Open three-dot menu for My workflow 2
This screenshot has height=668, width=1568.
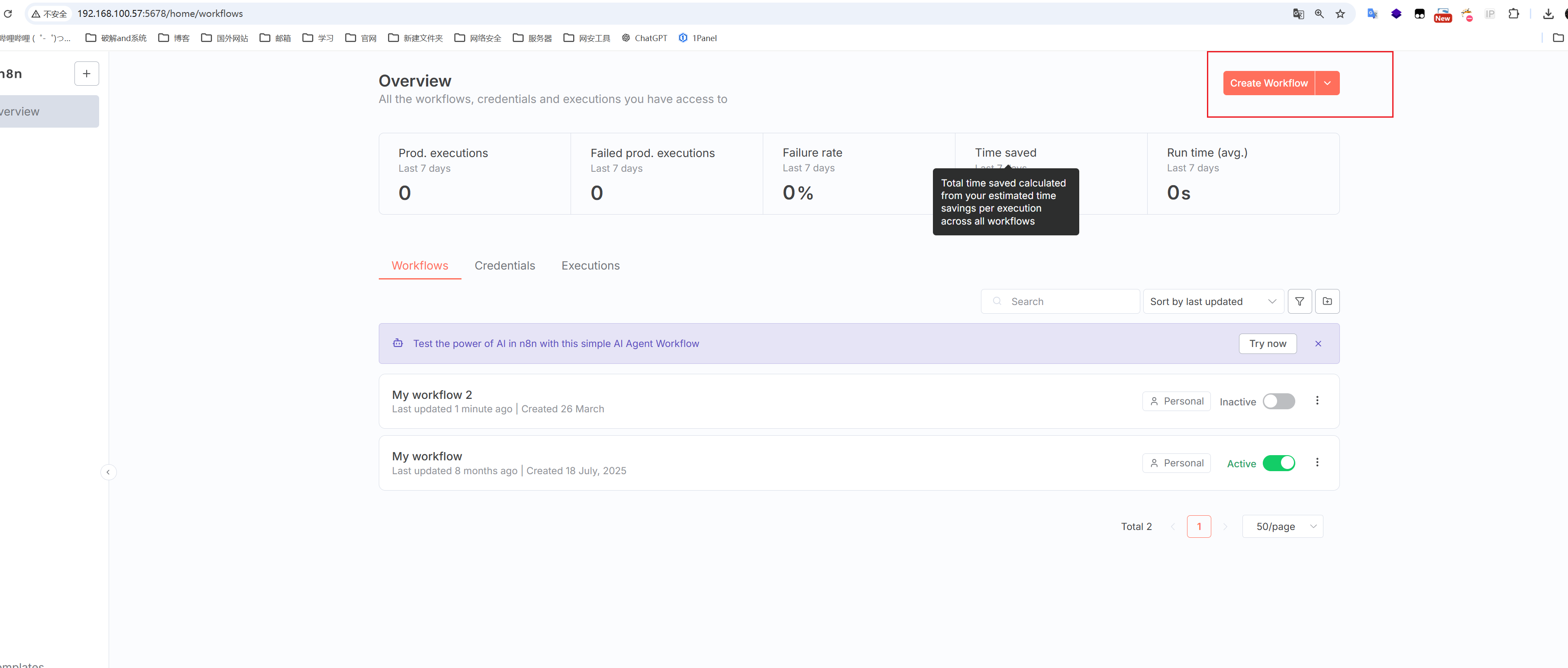click(x=1316, y=400)
